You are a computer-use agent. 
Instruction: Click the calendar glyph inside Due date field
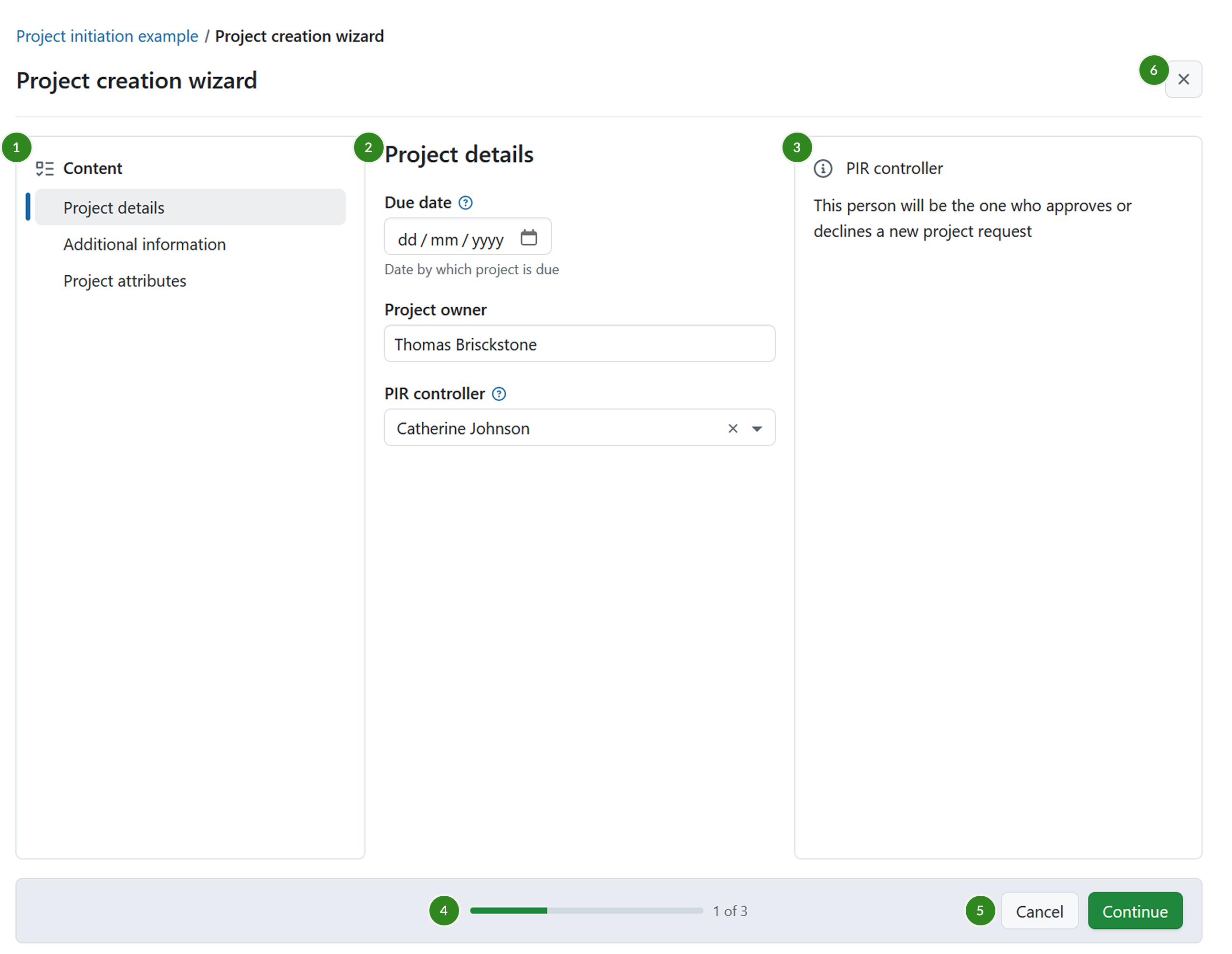click(x=529, y=238)
